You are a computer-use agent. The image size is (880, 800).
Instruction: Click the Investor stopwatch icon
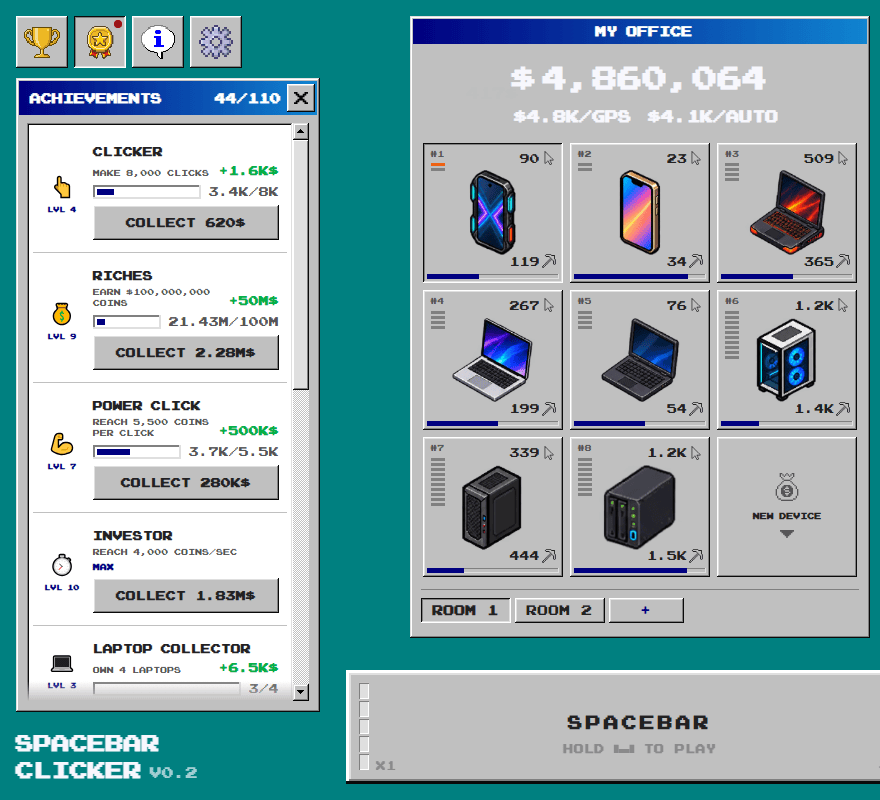[x=62, y=565]
